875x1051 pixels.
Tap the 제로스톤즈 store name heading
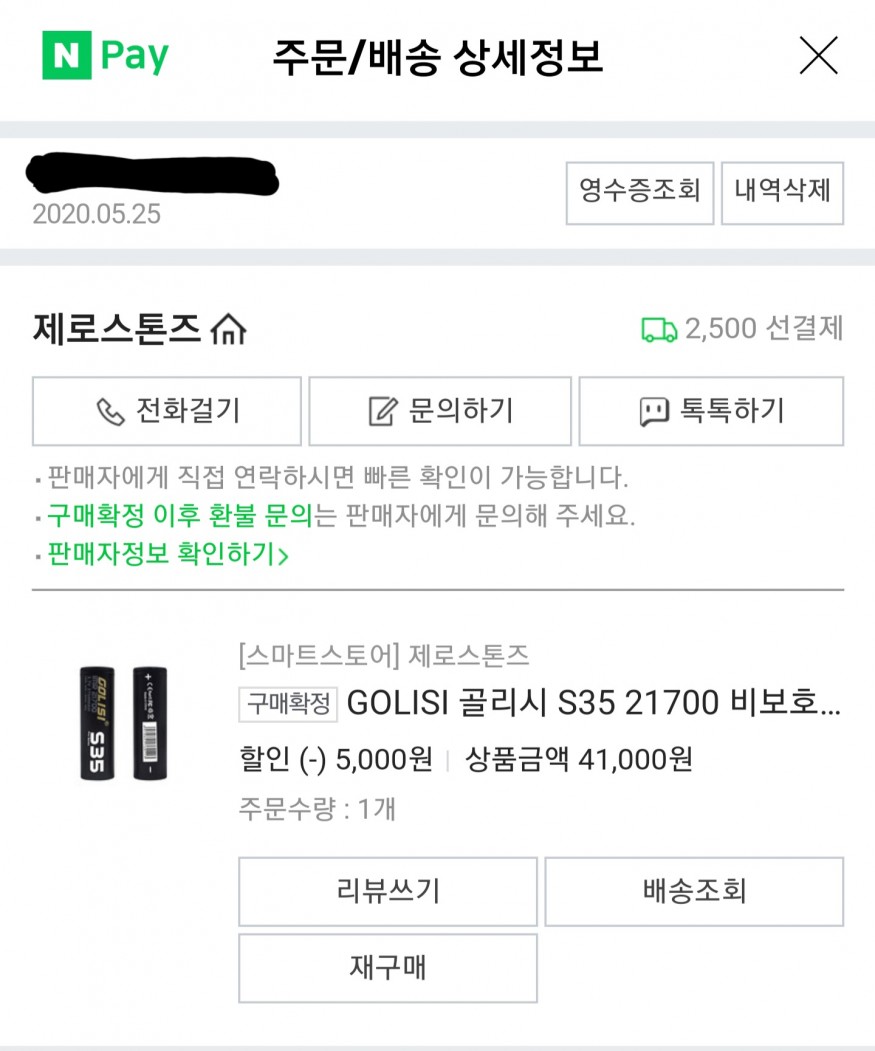[x=116, y=328]
